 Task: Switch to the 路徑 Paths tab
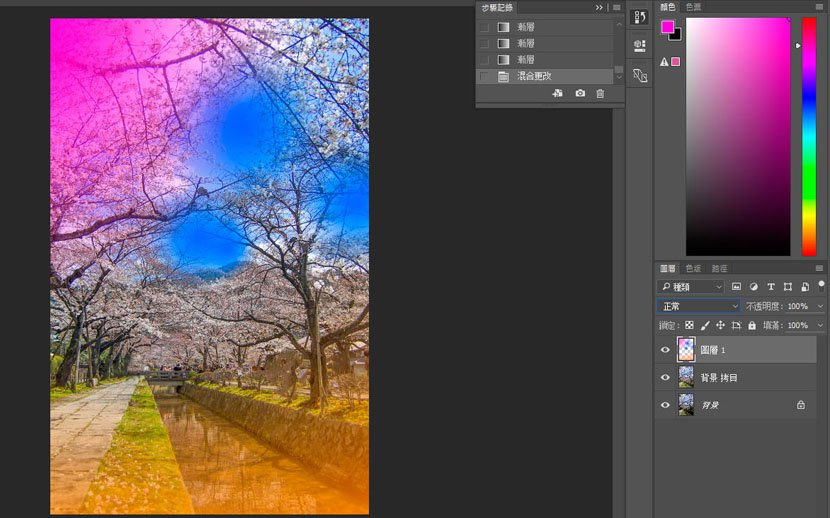click(719, 269)
